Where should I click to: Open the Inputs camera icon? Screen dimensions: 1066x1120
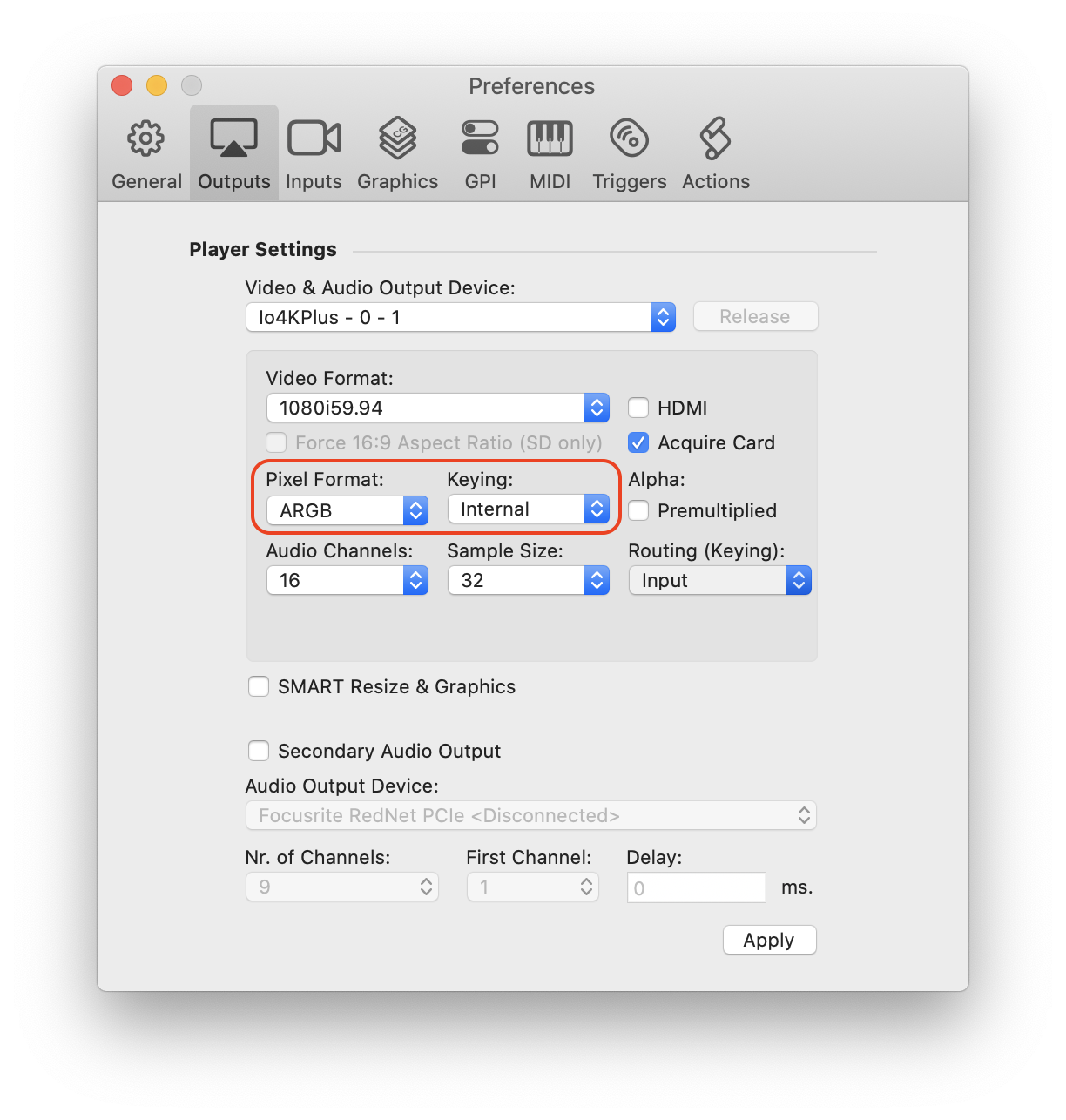tap(314, 139)
